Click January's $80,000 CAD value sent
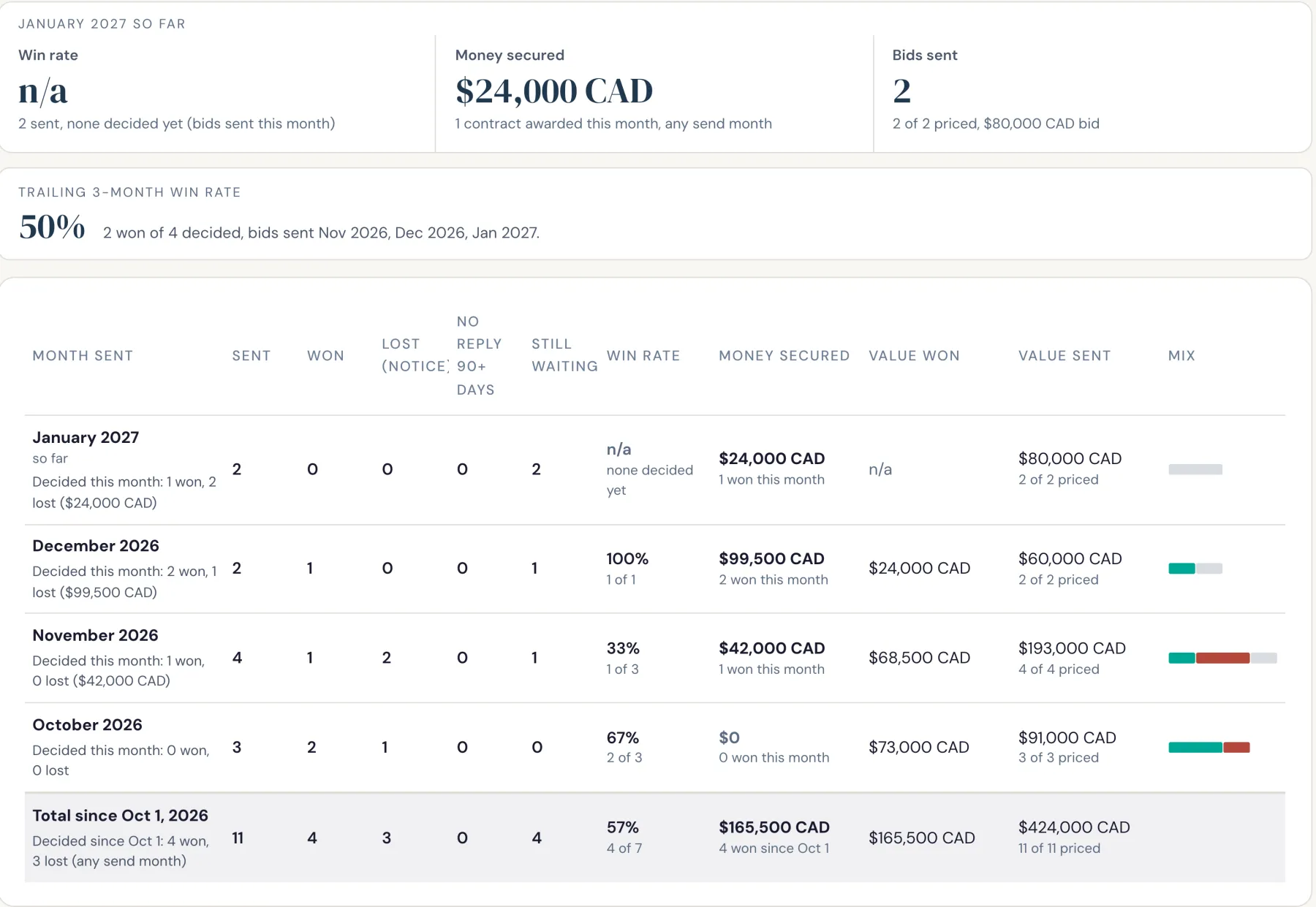1316x907 pixels. pos(1070,458)
